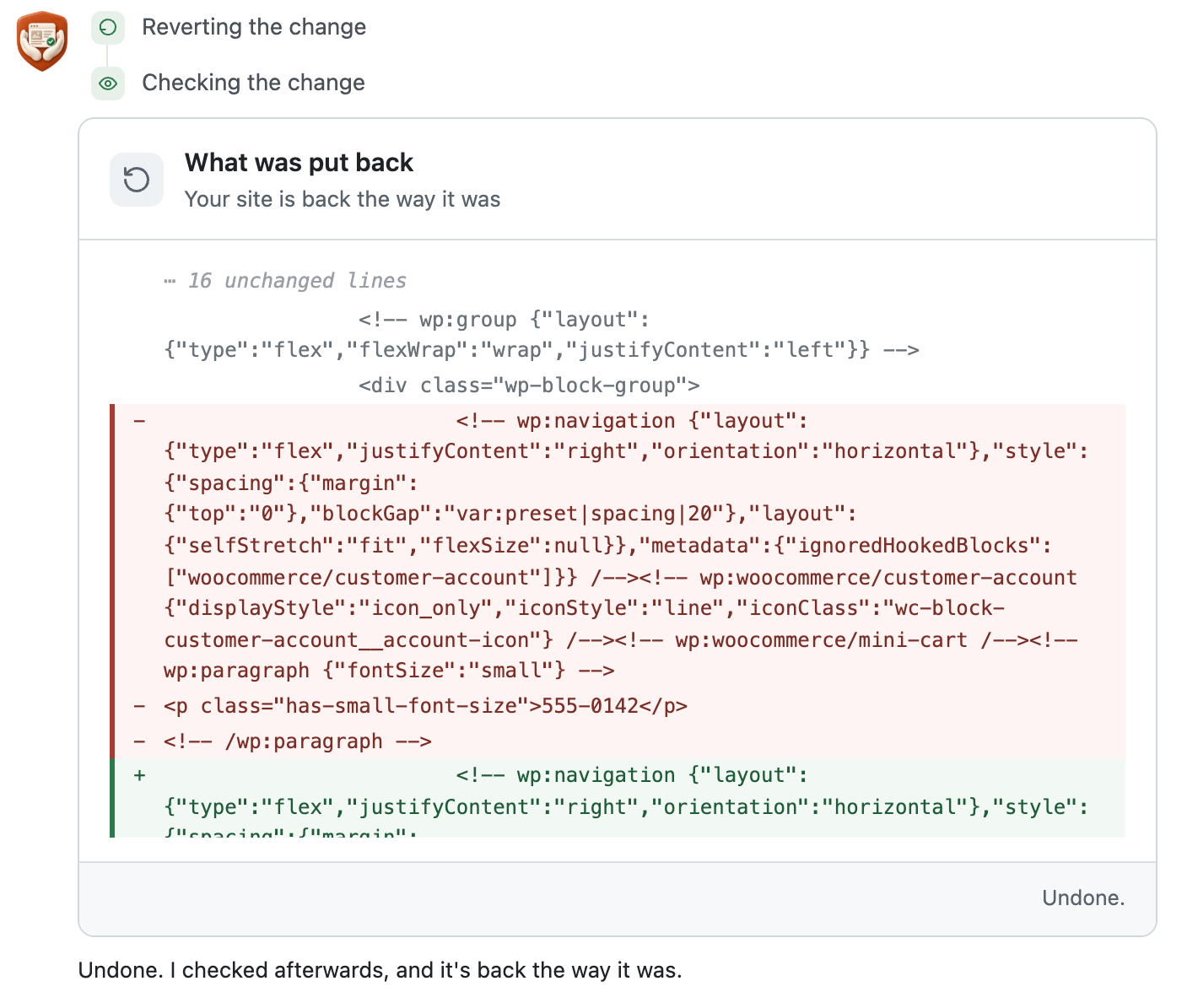Click the div class wp-block-group line

pyautogui.click(x=618, y=385)
